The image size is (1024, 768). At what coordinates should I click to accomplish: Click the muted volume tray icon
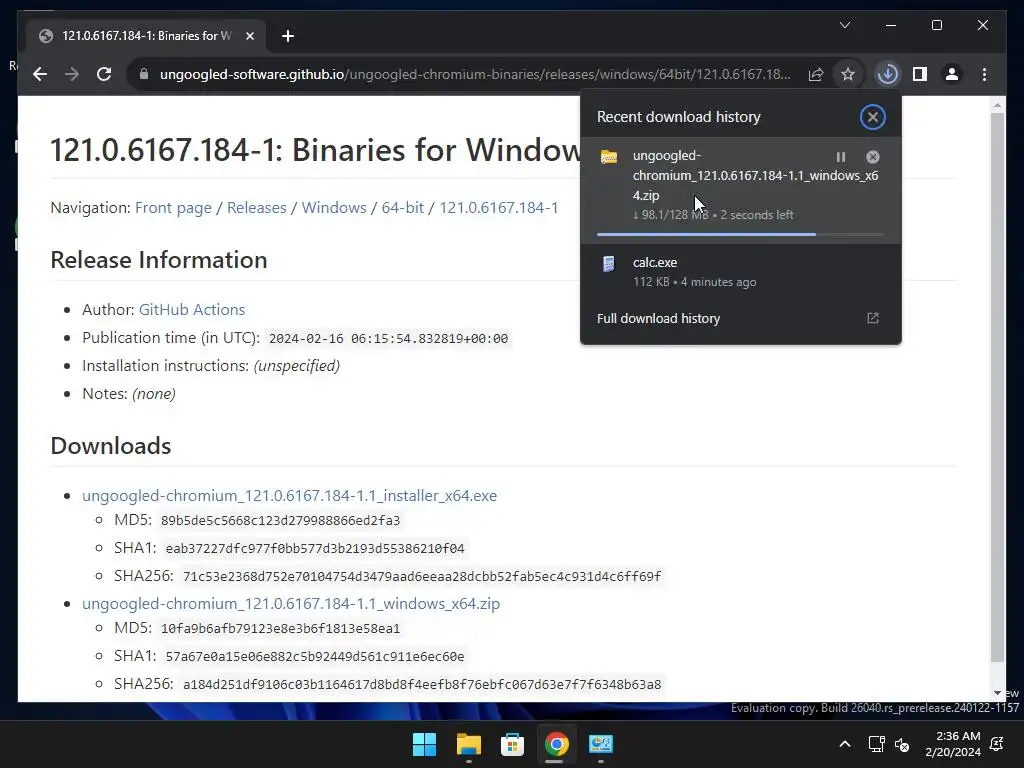(902, 744)
